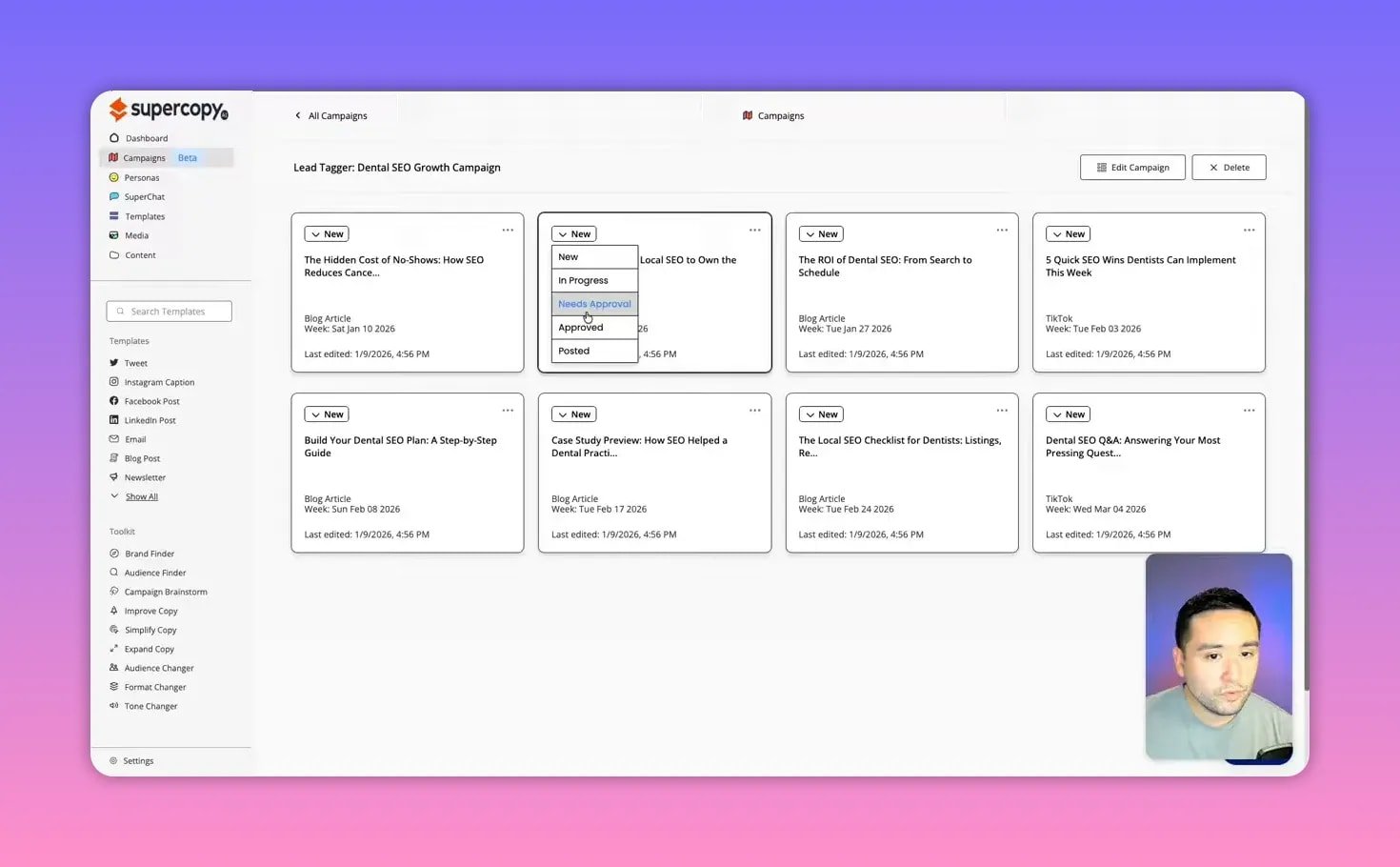Open the status dropdown on the Hidden Cost of No-Shows card
Image resolution: width=1400 pixels, height=867 pixels.
[x=326, y=233]
